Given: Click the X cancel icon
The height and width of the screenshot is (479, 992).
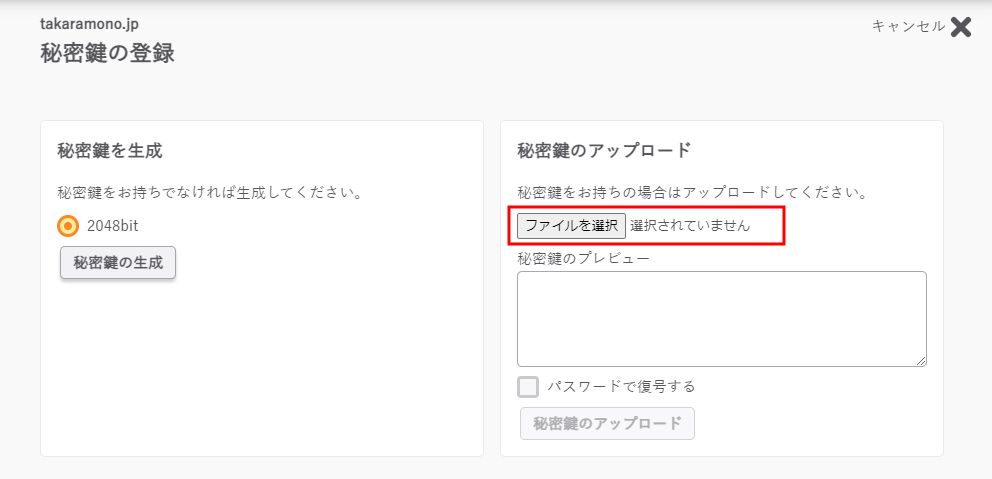Looking at the screenshot, I should [961, 27].
